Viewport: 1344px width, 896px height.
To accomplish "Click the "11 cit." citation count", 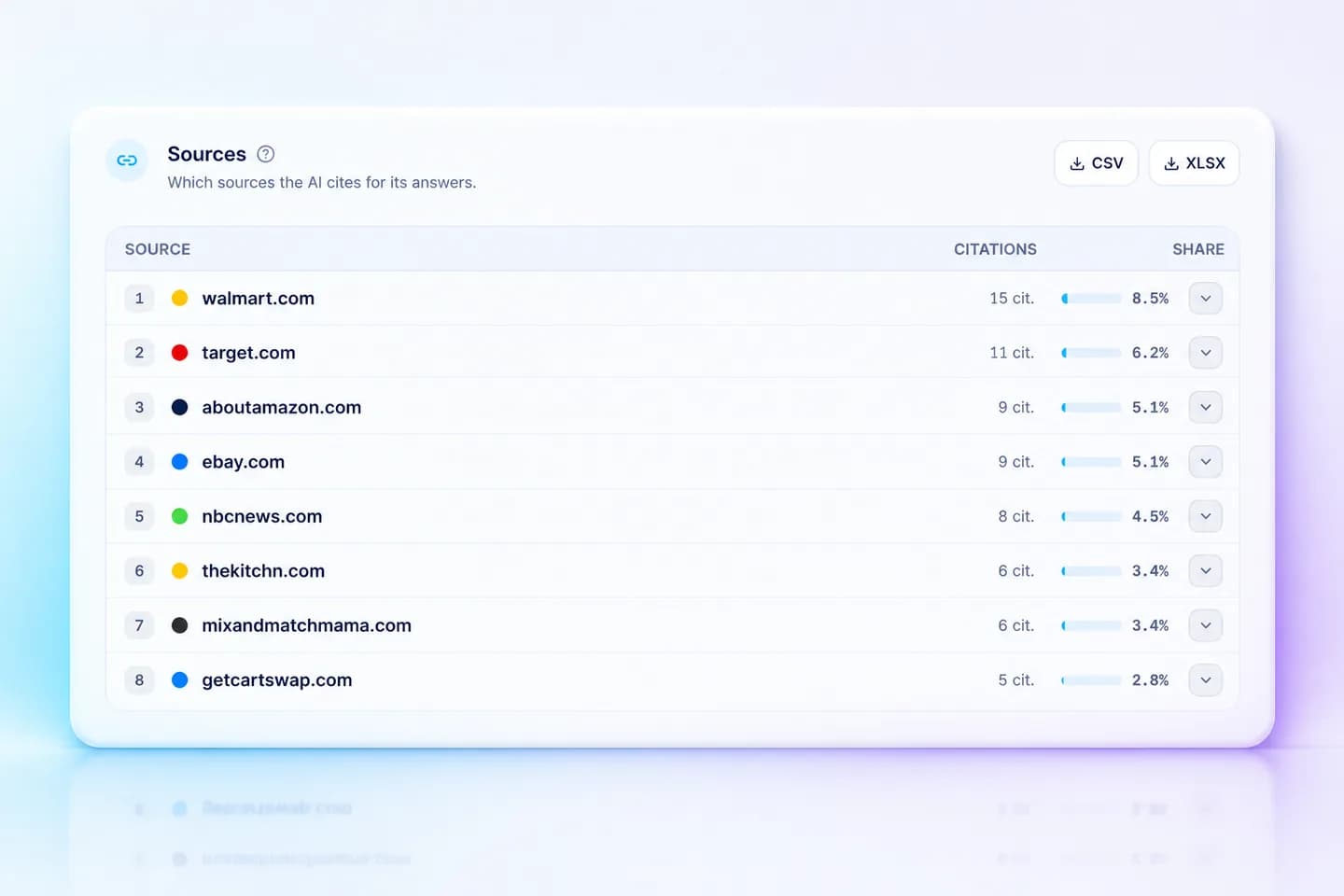I will point(1012,353).
